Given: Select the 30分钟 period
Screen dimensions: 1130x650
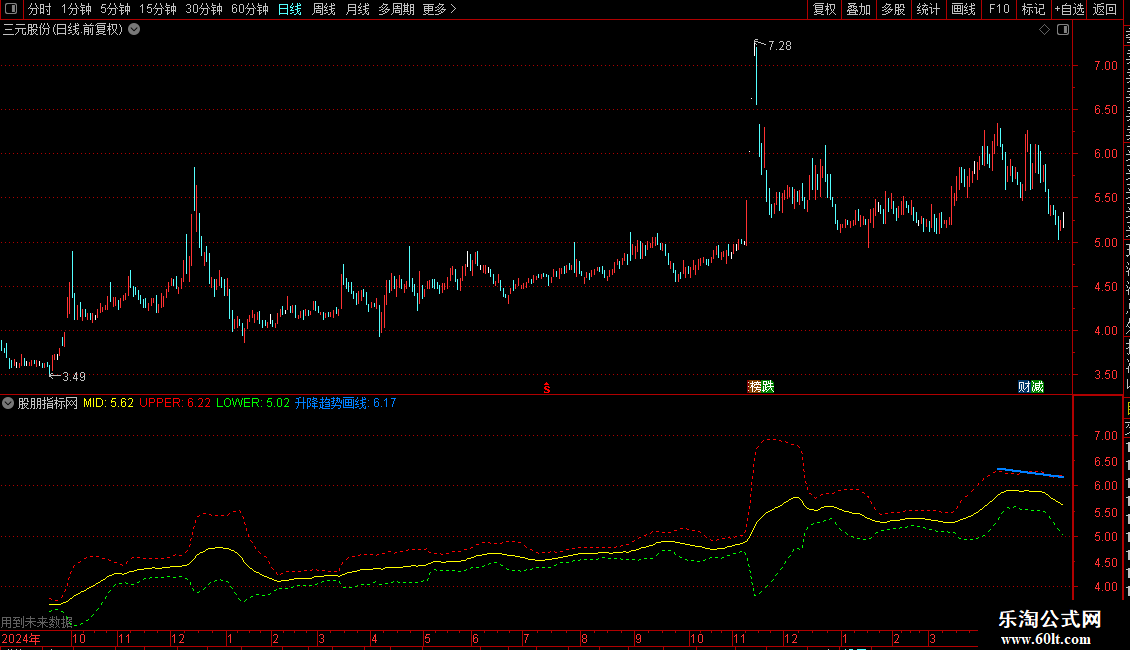Looking at the screenshot, I should [x=204, y=9].
